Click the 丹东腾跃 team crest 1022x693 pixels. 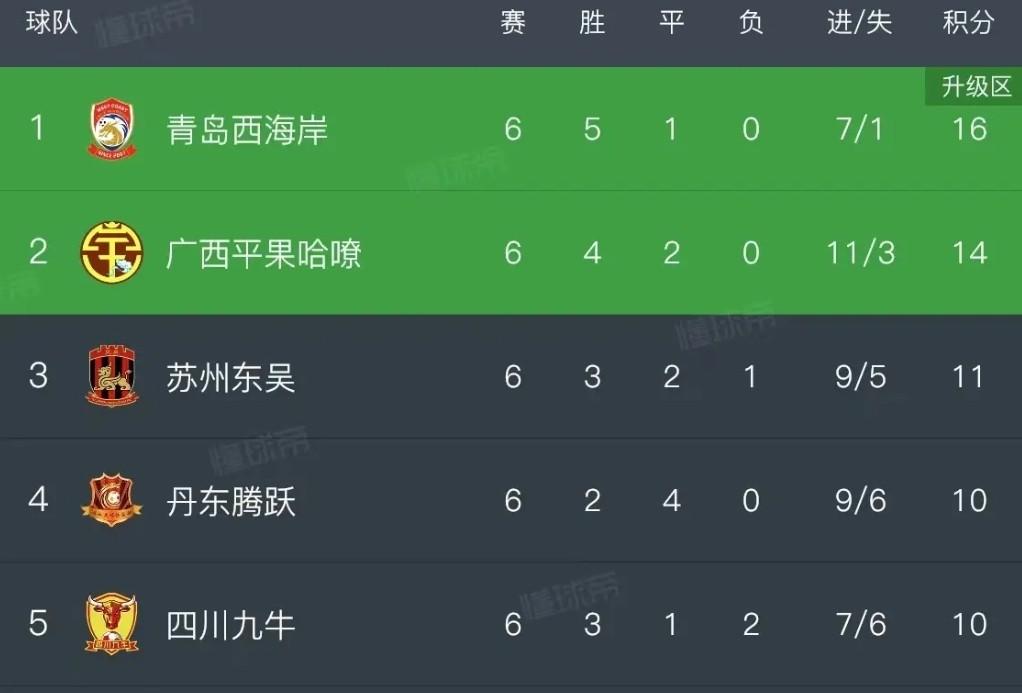pyautogui.click(x=111, y=500)
